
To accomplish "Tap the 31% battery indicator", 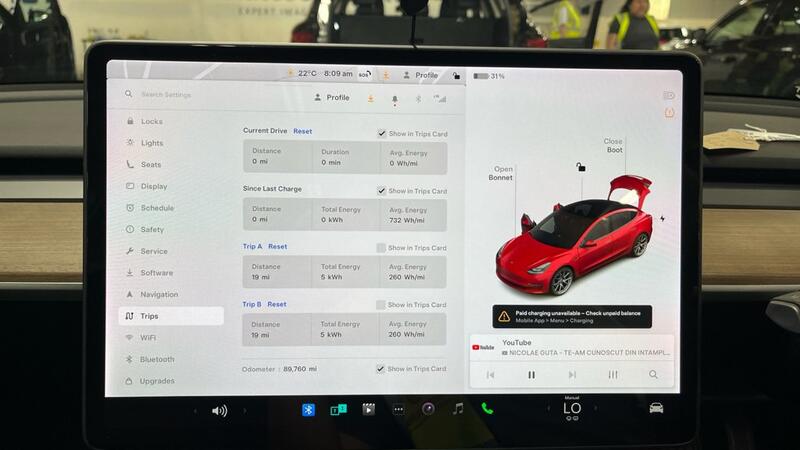I will click(x=489, y=76).
